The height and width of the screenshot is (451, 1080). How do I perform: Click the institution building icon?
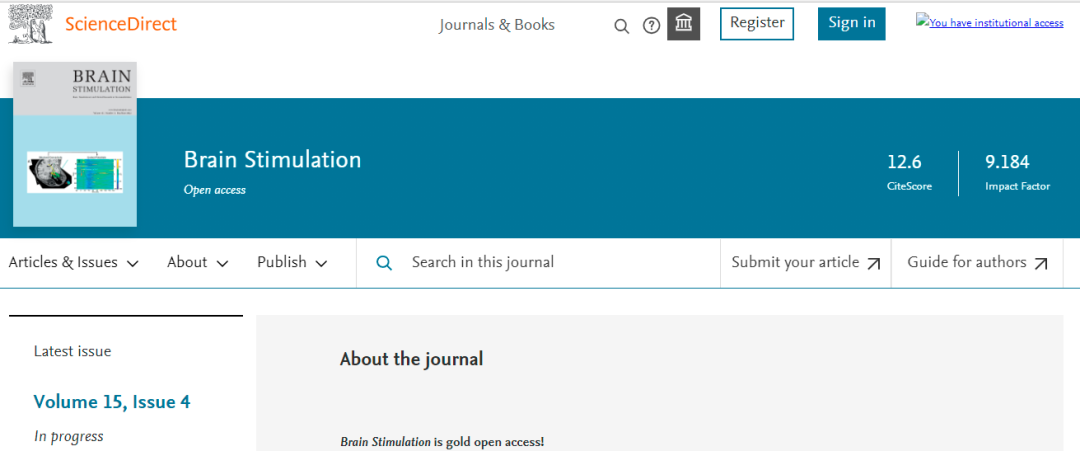pos(684,24)
